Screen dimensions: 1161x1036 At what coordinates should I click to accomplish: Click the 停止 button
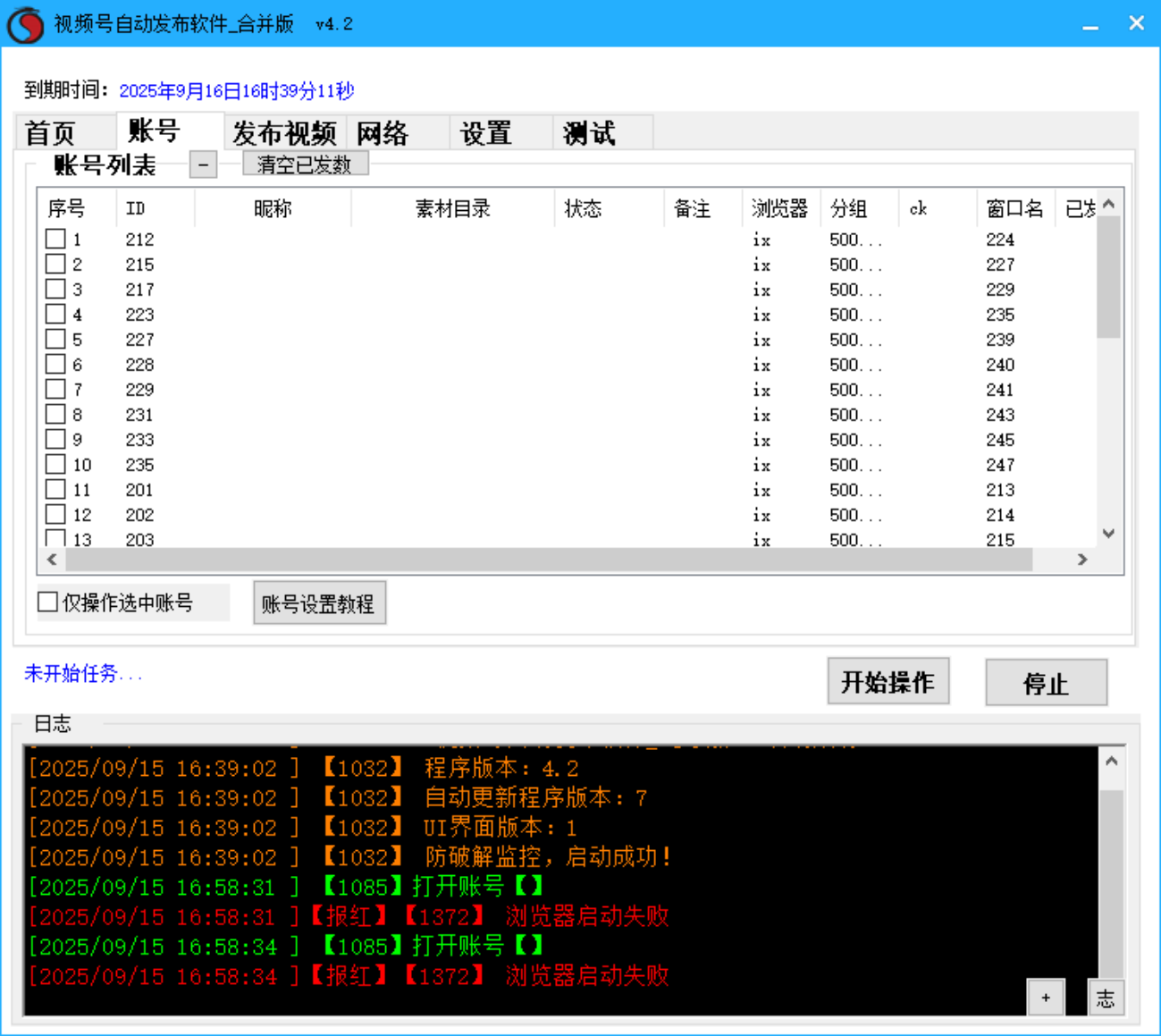(1046, 683)
